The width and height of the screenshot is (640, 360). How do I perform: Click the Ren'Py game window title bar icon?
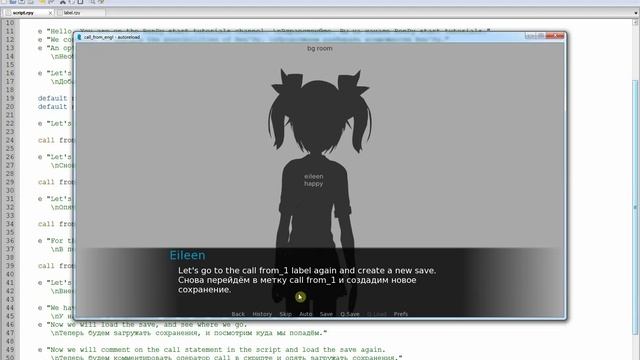(79, 37)
